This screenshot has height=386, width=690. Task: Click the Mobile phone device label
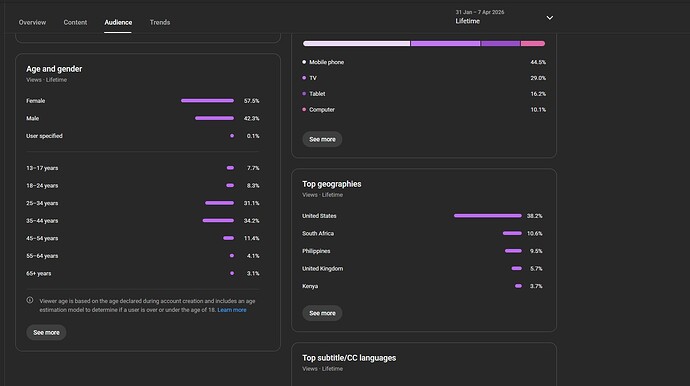(327, 62)
